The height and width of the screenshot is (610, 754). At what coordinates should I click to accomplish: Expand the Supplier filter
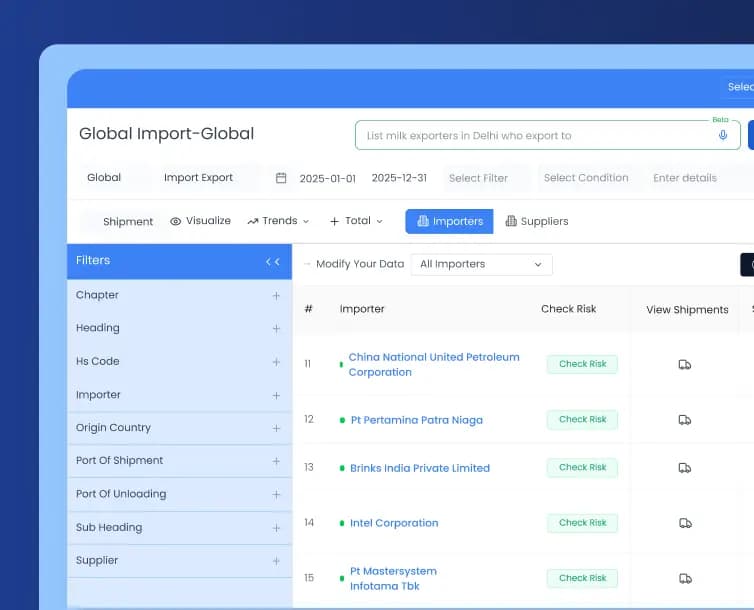tap(276, 561)
